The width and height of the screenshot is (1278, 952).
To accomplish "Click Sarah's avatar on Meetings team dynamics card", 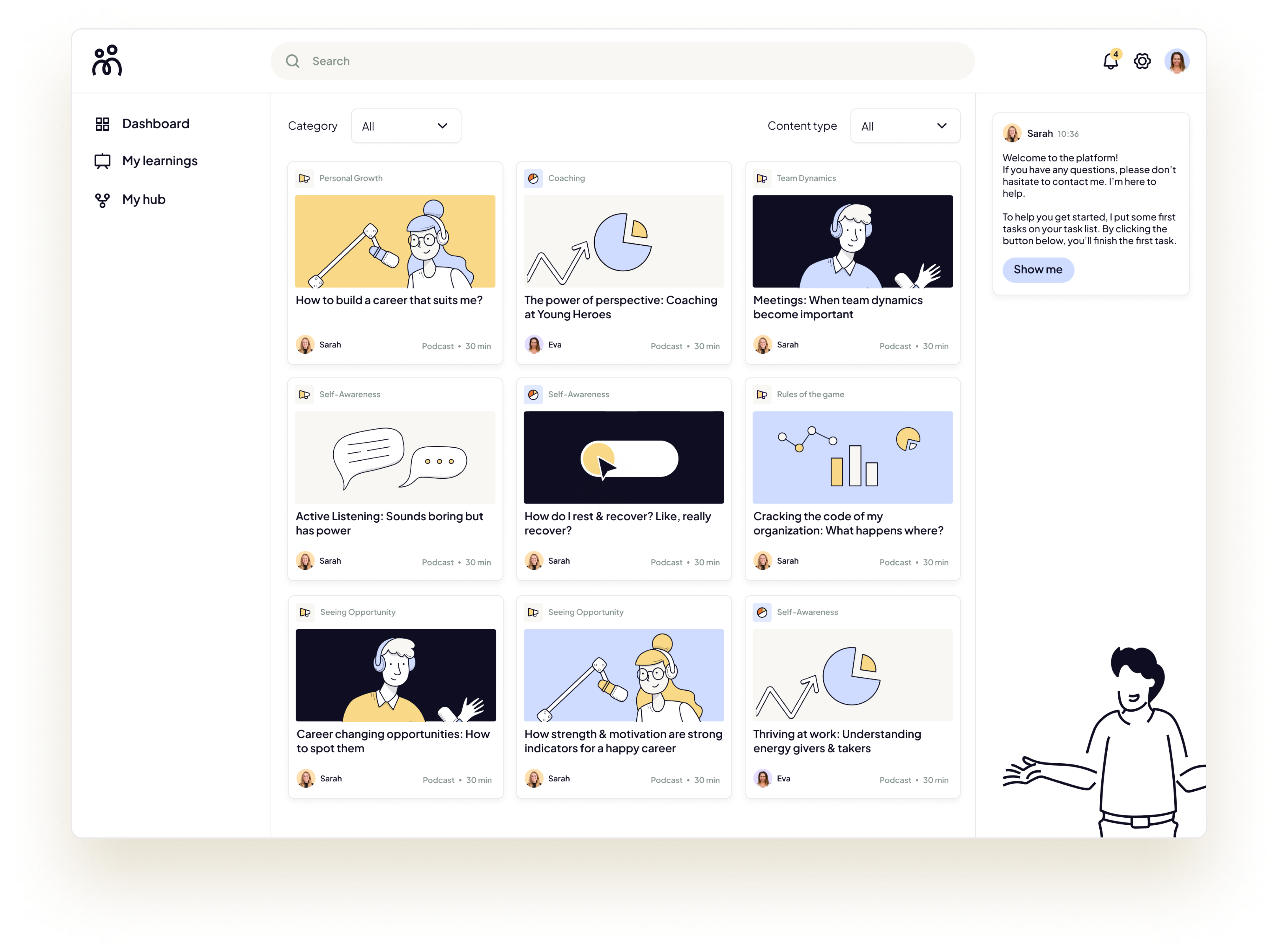I will point(762,345).
